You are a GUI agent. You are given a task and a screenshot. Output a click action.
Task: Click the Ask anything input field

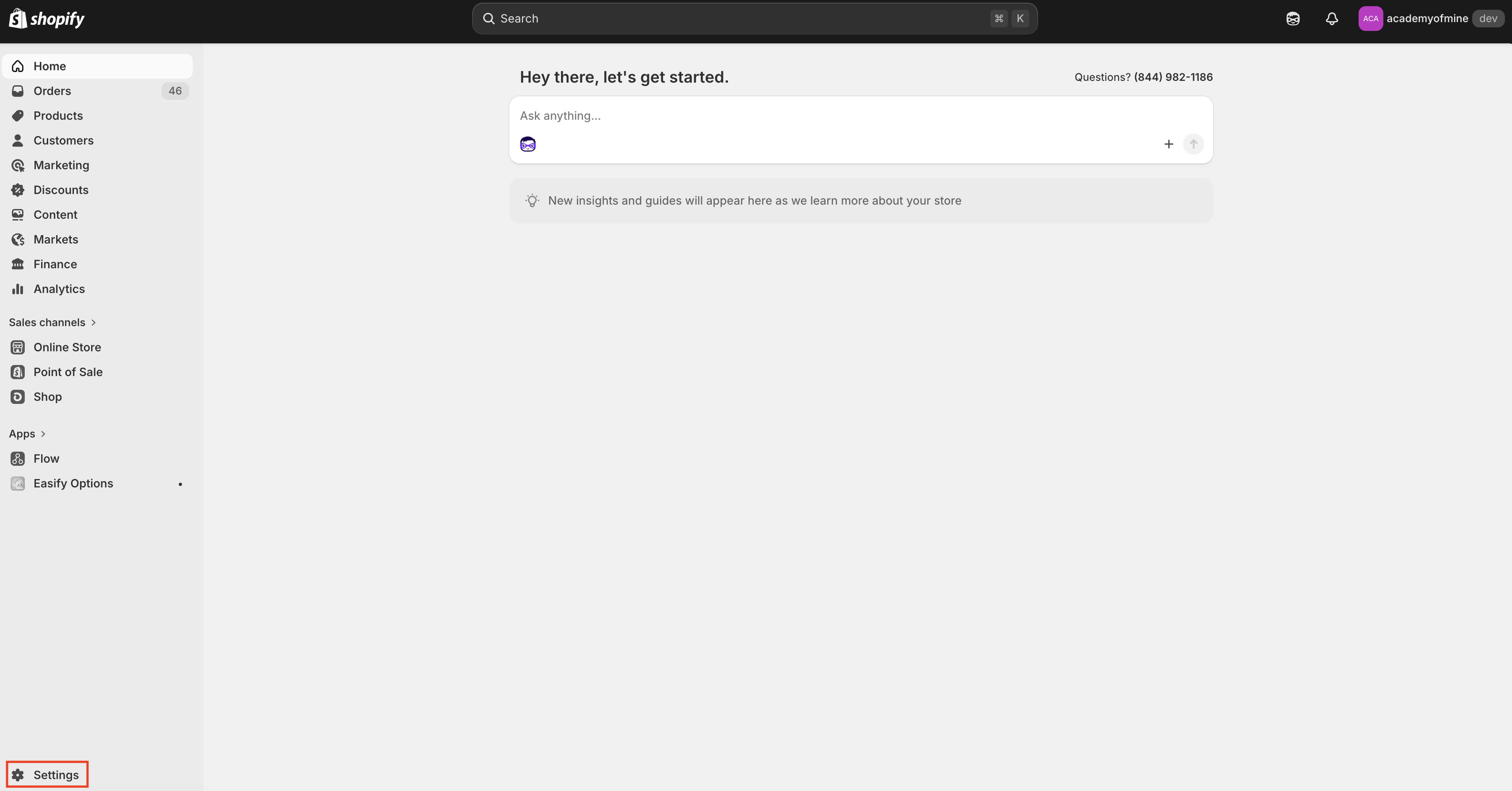coord(860,116)
